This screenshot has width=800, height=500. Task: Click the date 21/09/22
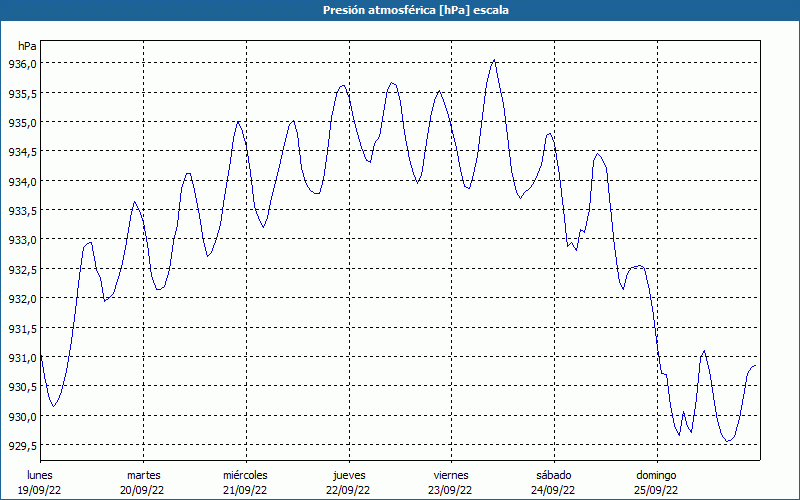(x=245, y=490)
